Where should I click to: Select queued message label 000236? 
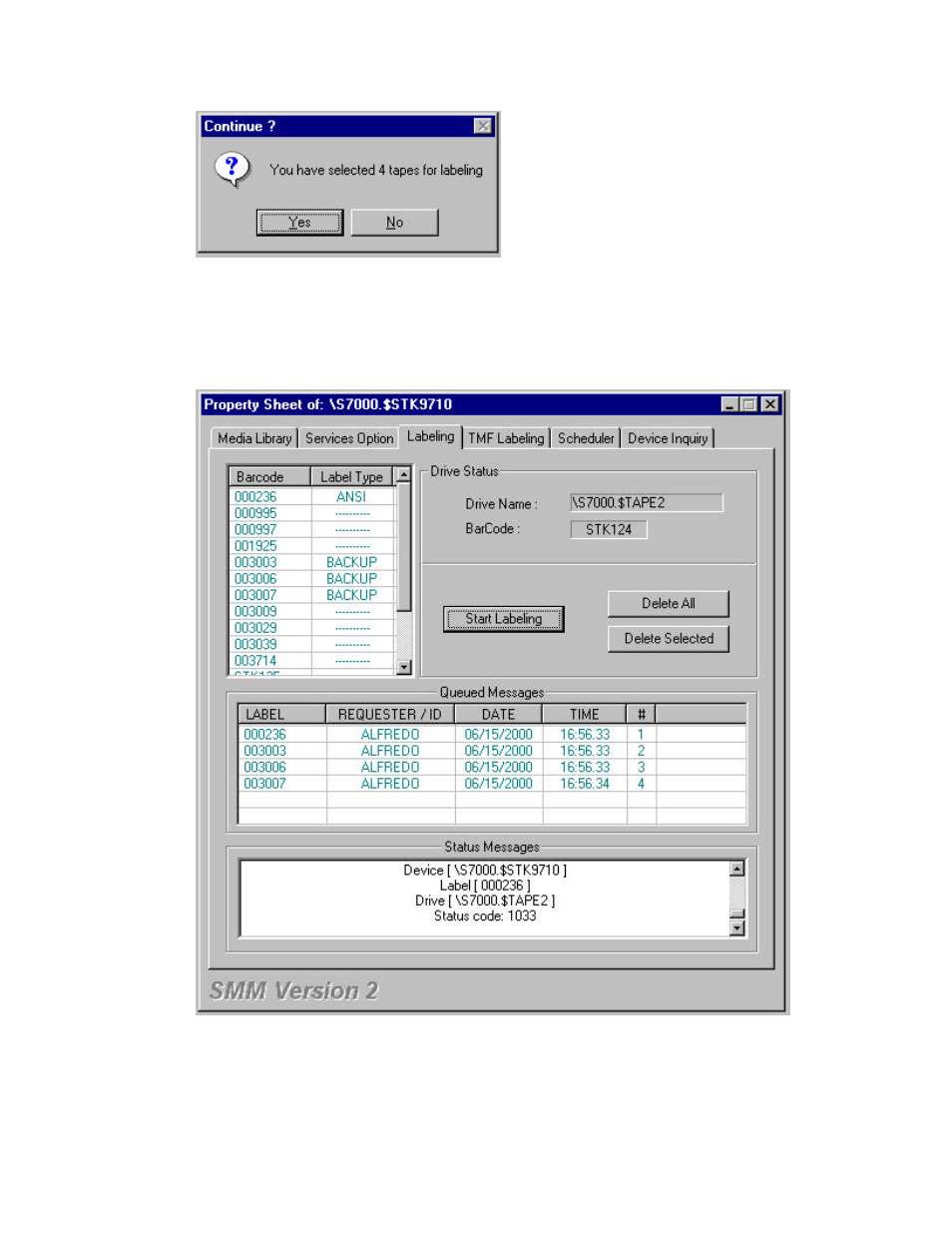pos(264,734)
